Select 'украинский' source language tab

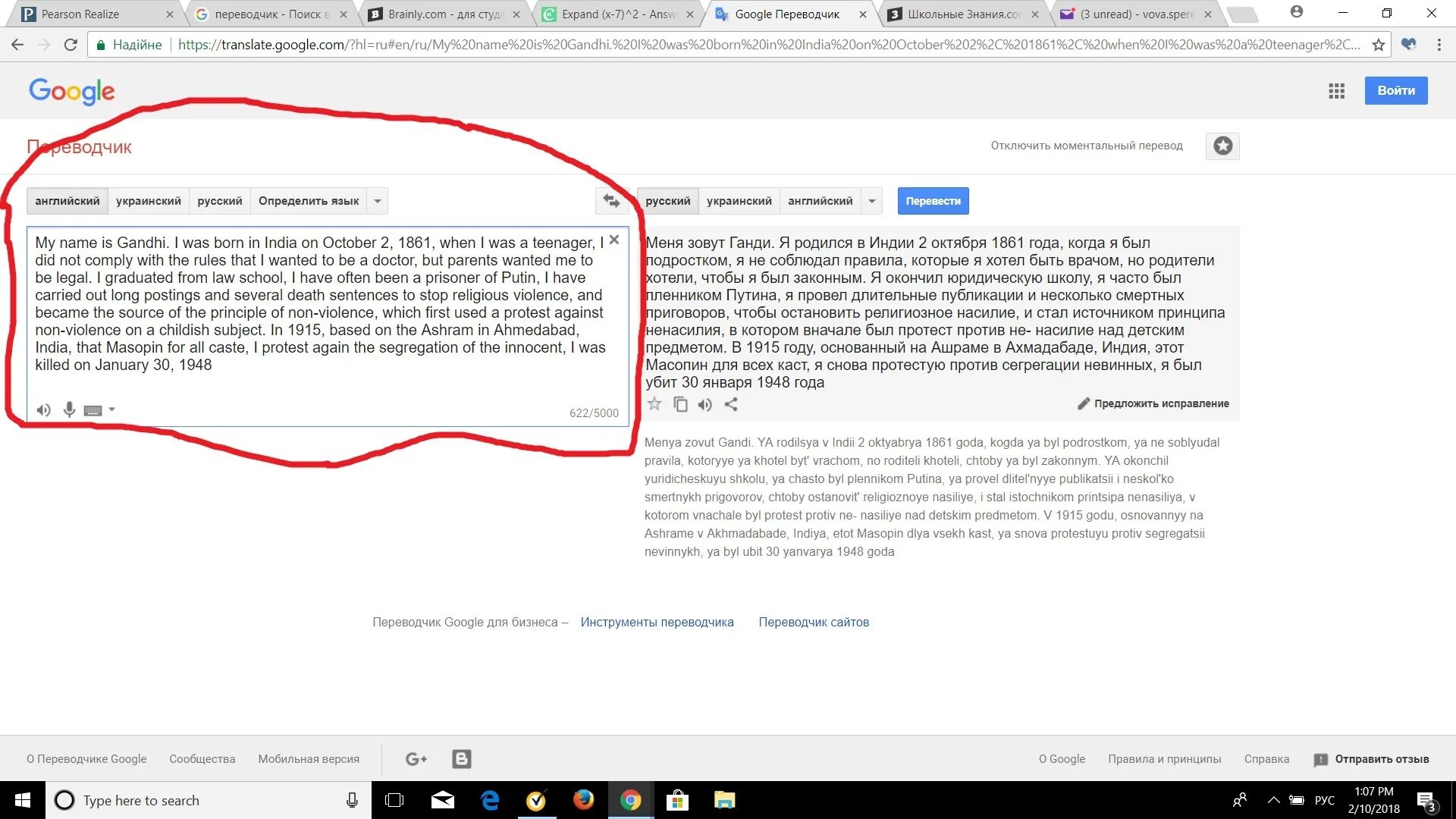(x=147, y=201)
